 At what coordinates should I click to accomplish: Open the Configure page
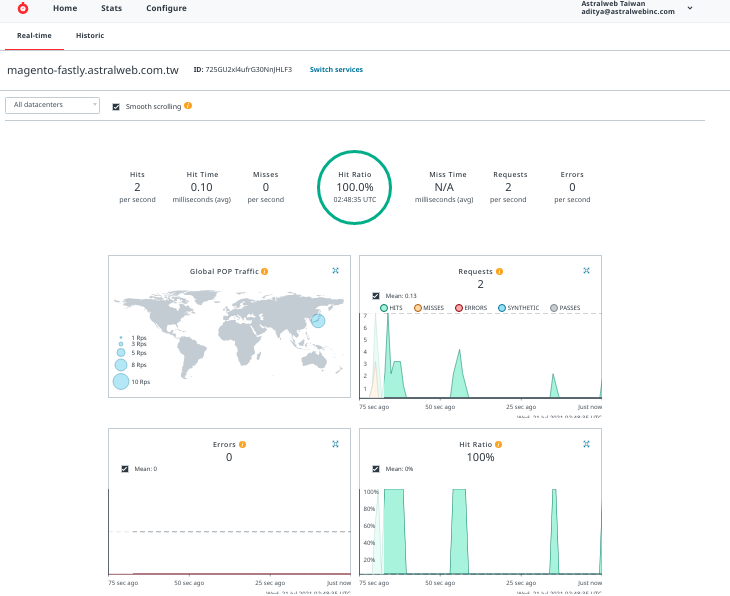tap(166, 8)
